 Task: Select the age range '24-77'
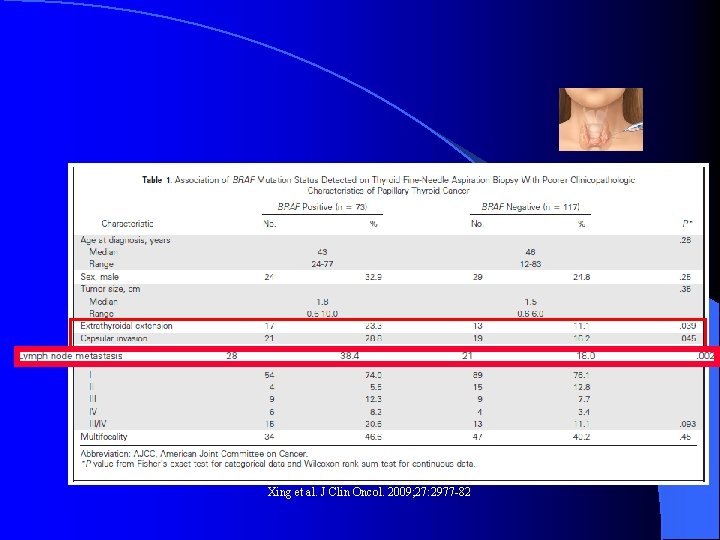pyautogui.click(x=322, y=264)
